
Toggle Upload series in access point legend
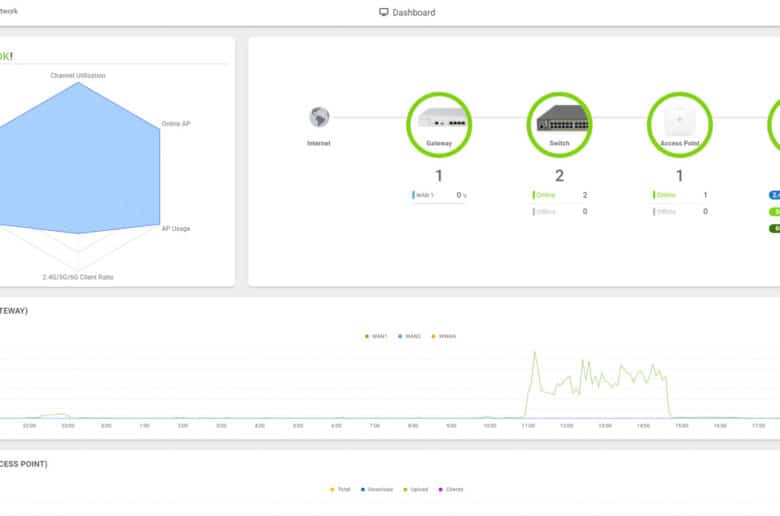(416, 490)
